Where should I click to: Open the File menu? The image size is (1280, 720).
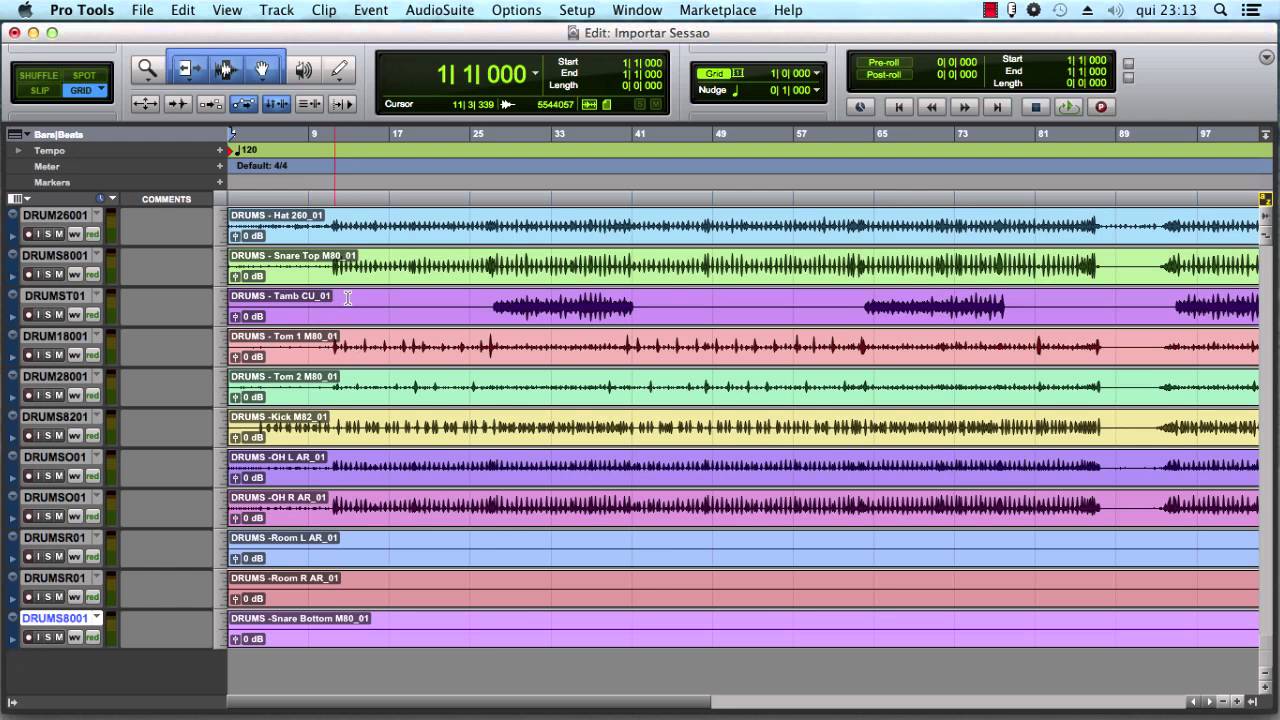[x=142, y=10]
